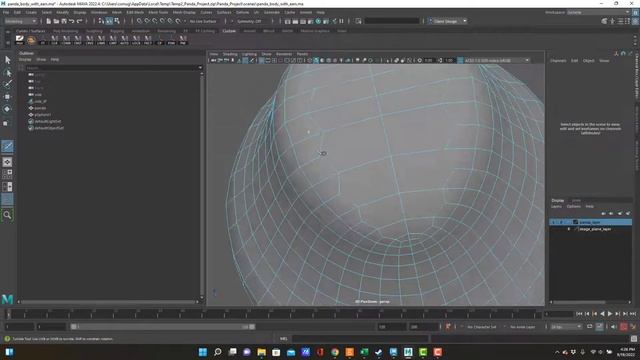Toggle viewport grid display icon
This screenshot has height=360, width=640.
[262, 60]
